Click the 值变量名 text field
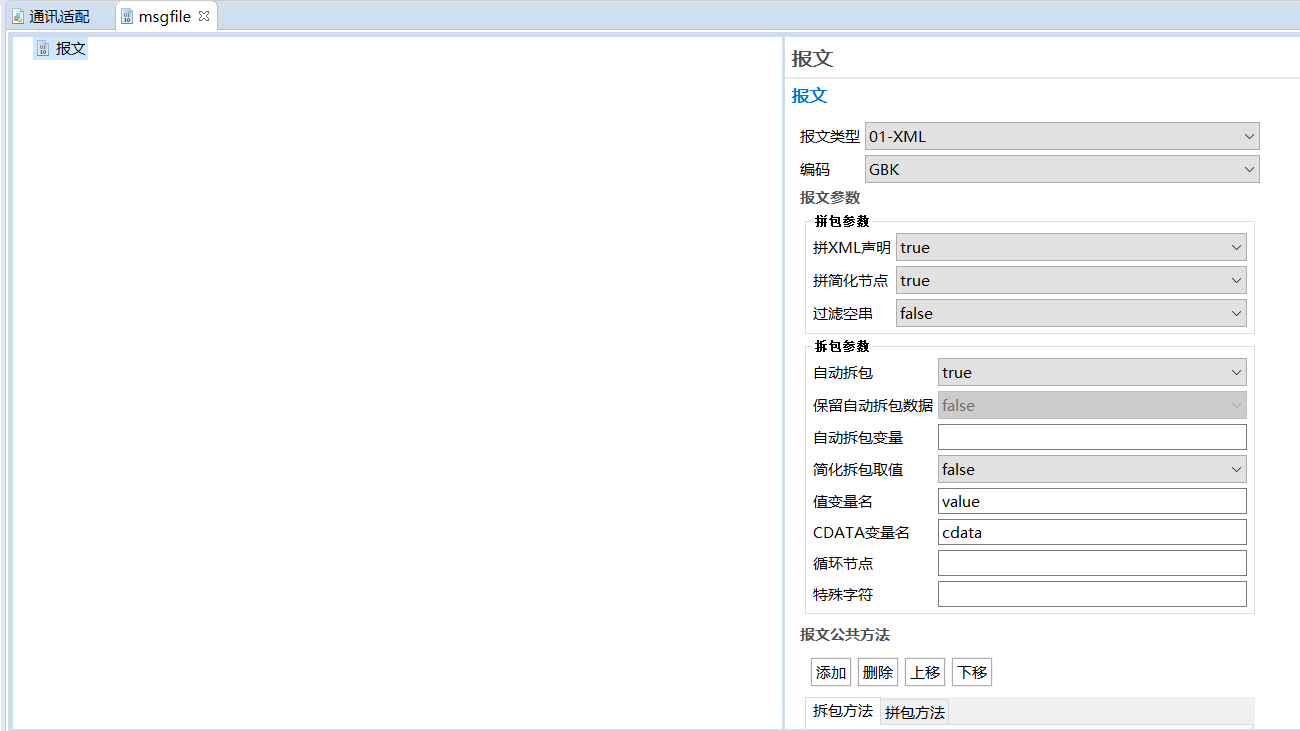 point(1091,502)
